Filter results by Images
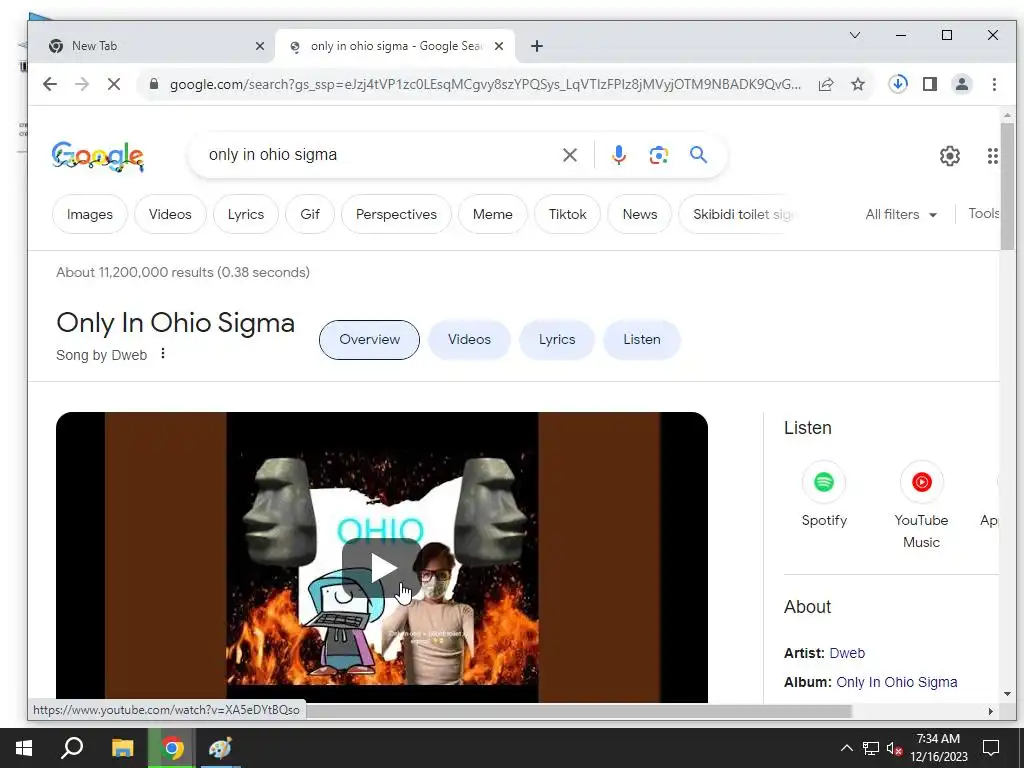This screenshot has width=1024, height=768. pyautogui.click(x=89, y=214)
